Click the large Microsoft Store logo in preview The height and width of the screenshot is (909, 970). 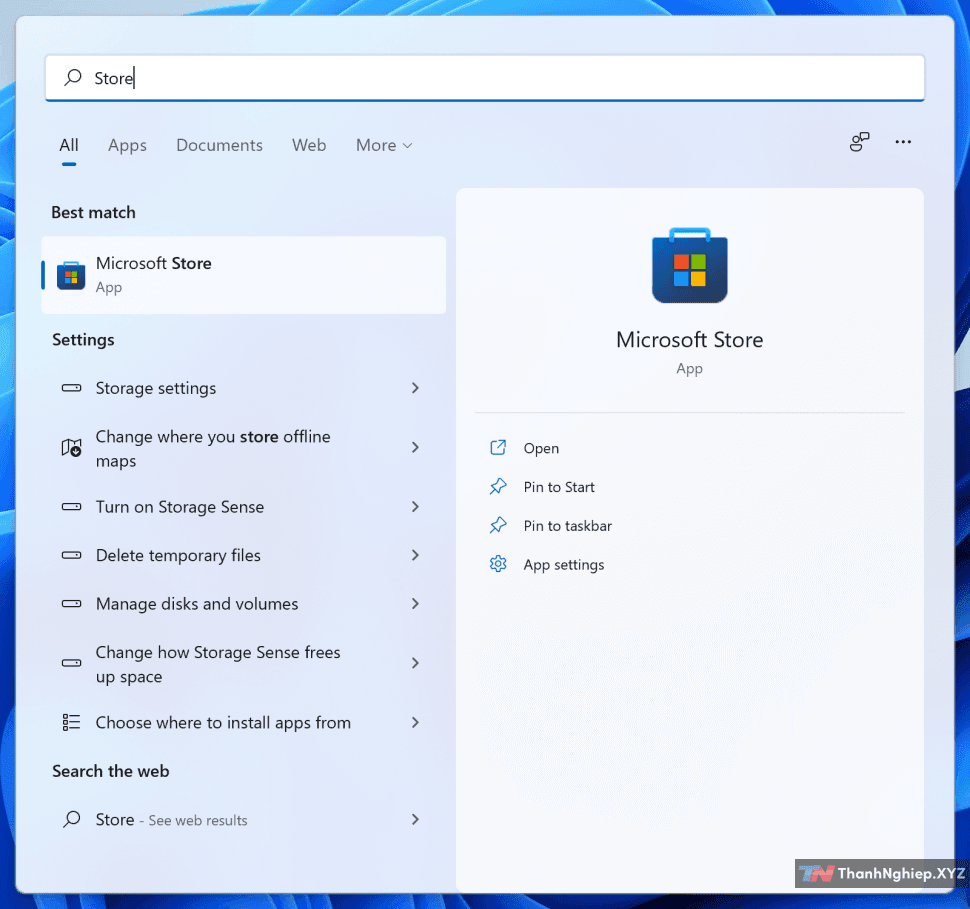click(689, 265)
